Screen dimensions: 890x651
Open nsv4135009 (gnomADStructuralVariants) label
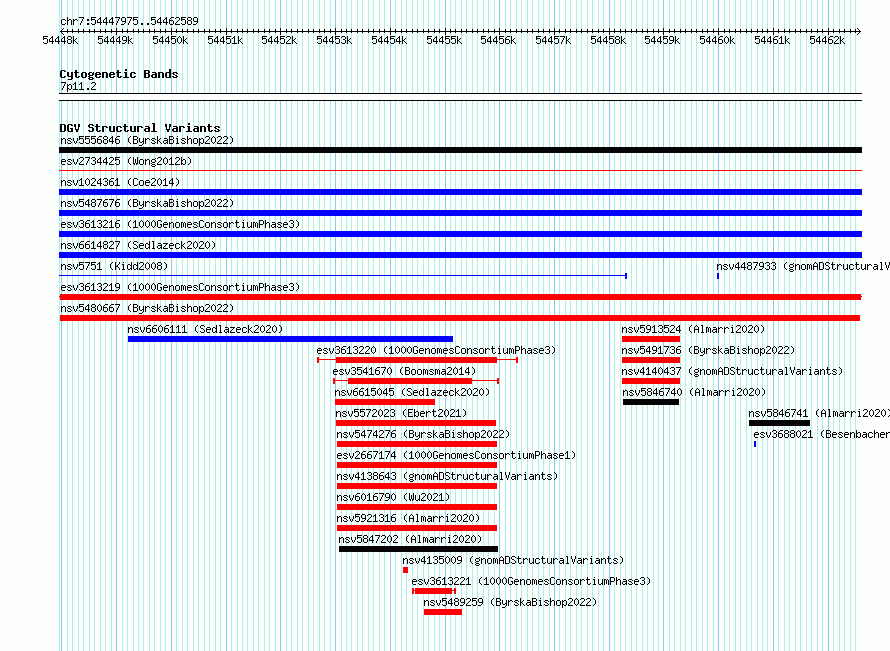(513, 560)
